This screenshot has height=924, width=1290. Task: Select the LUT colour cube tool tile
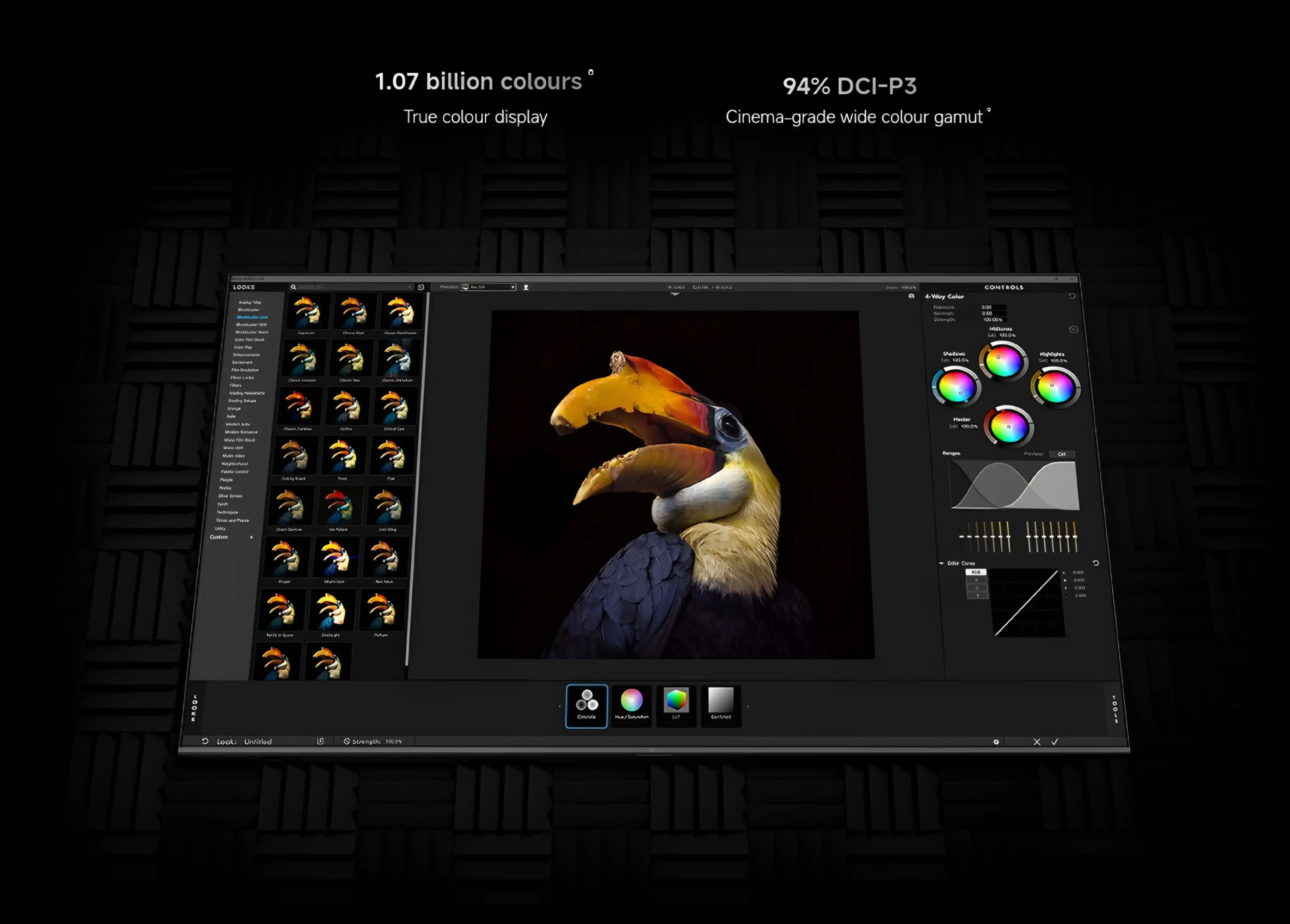676,706
